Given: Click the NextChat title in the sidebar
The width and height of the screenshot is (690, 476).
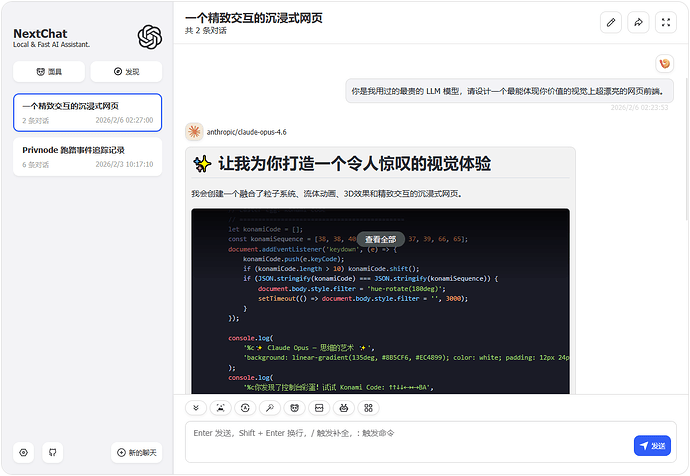Looking at the screenshot, I should [x=40, y=34].
